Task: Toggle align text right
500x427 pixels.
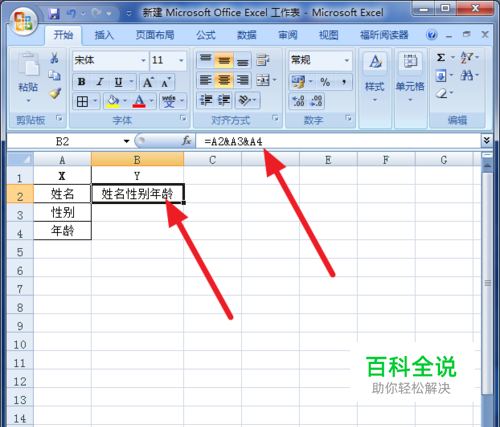Action: (x=243, y=80)
